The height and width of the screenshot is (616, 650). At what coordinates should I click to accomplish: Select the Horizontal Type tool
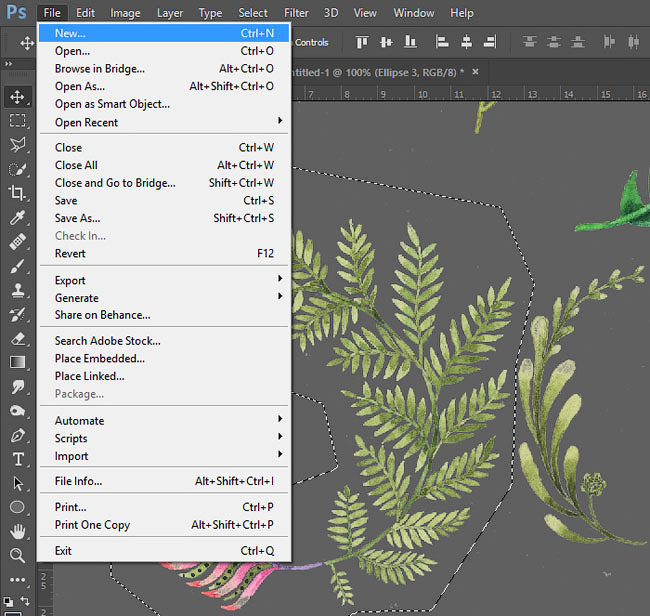tap(17, 459)
